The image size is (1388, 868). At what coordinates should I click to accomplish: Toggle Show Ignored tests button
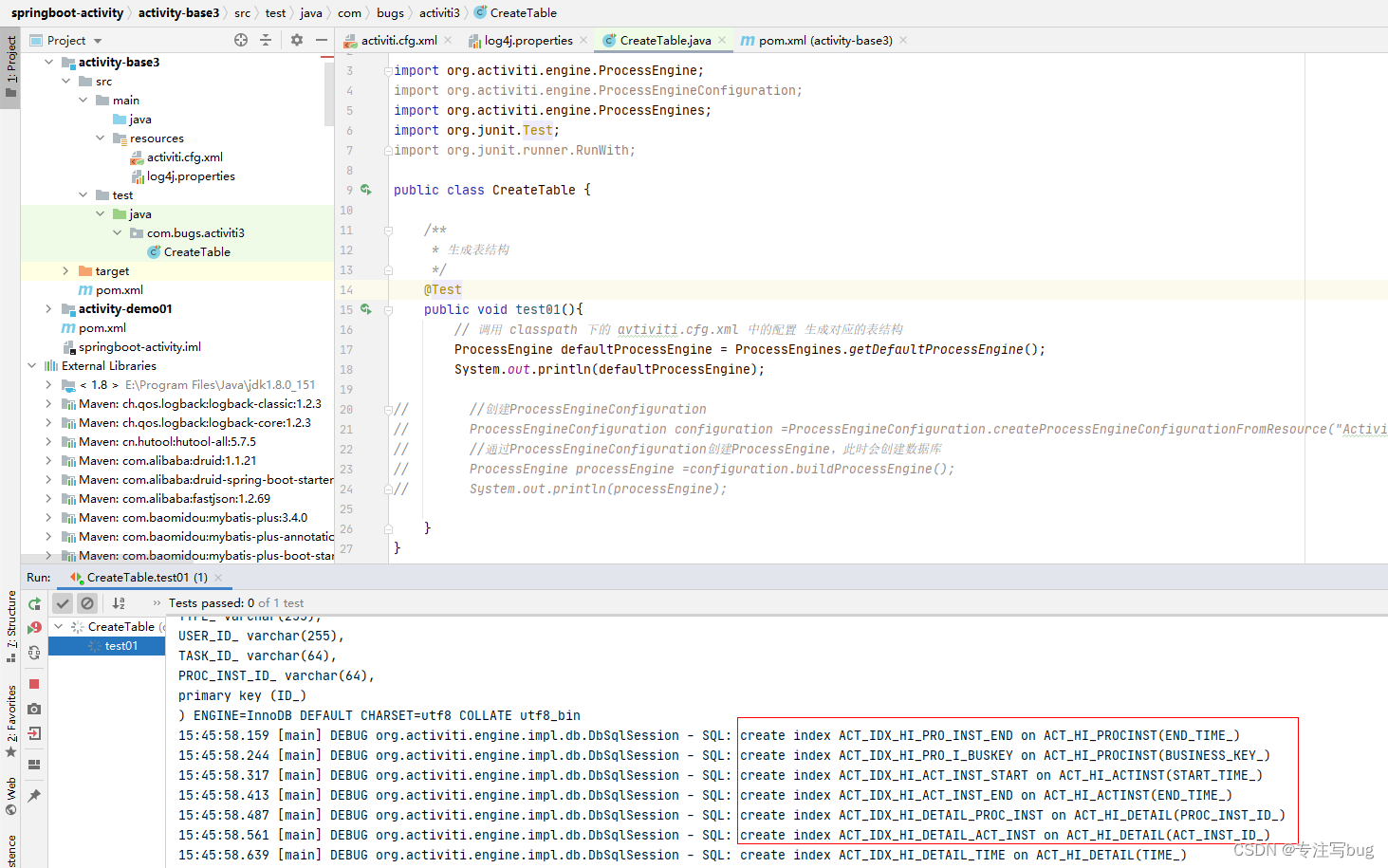pyautogui.click(x=87, y=603)
